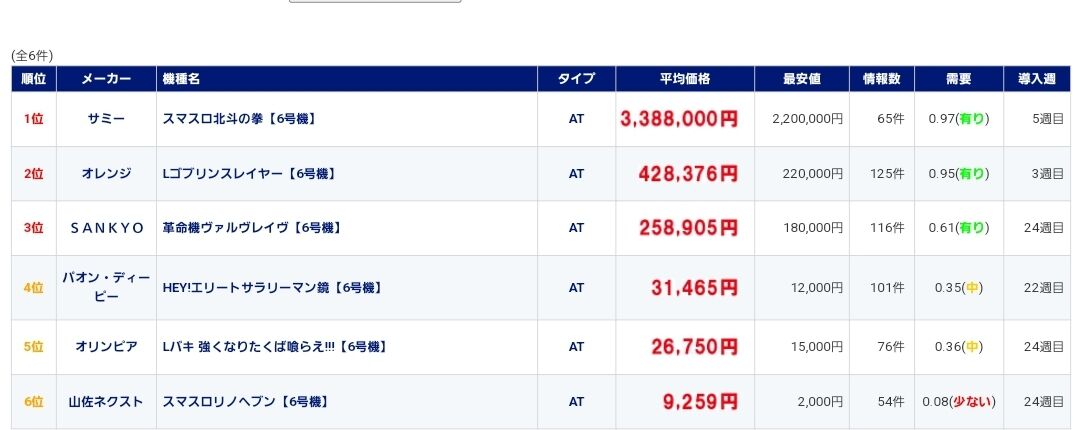The height and width of the screenshot is (430, 1080).
Task: Click the 3,388,000円 average price
Action: (x=679, y=119)
